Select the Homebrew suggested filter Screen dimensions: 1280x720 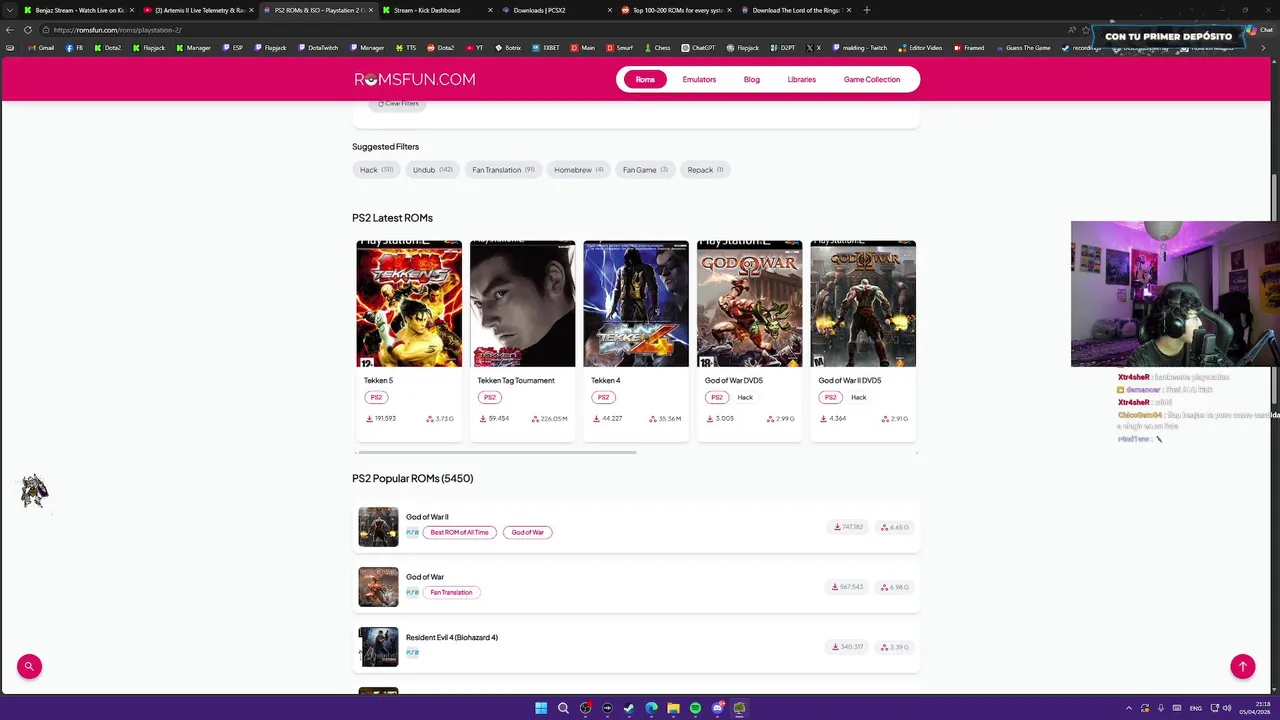point(578,170)
